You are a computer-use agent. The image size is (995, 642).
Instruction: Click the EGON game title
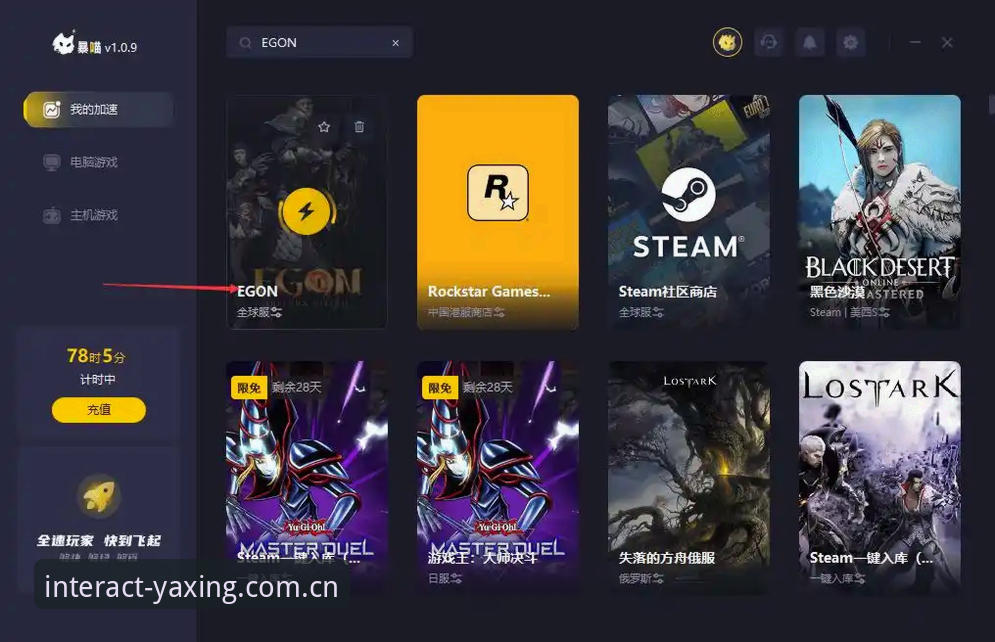pos(257,291)
